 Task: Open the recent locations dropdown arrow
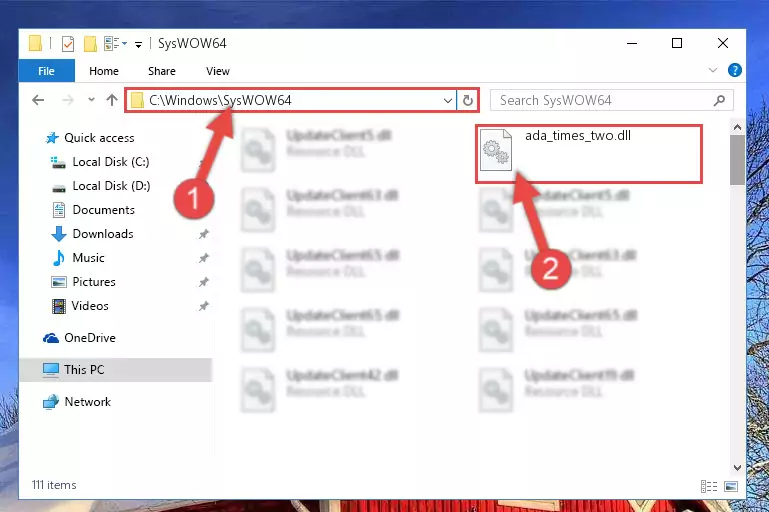91,100
